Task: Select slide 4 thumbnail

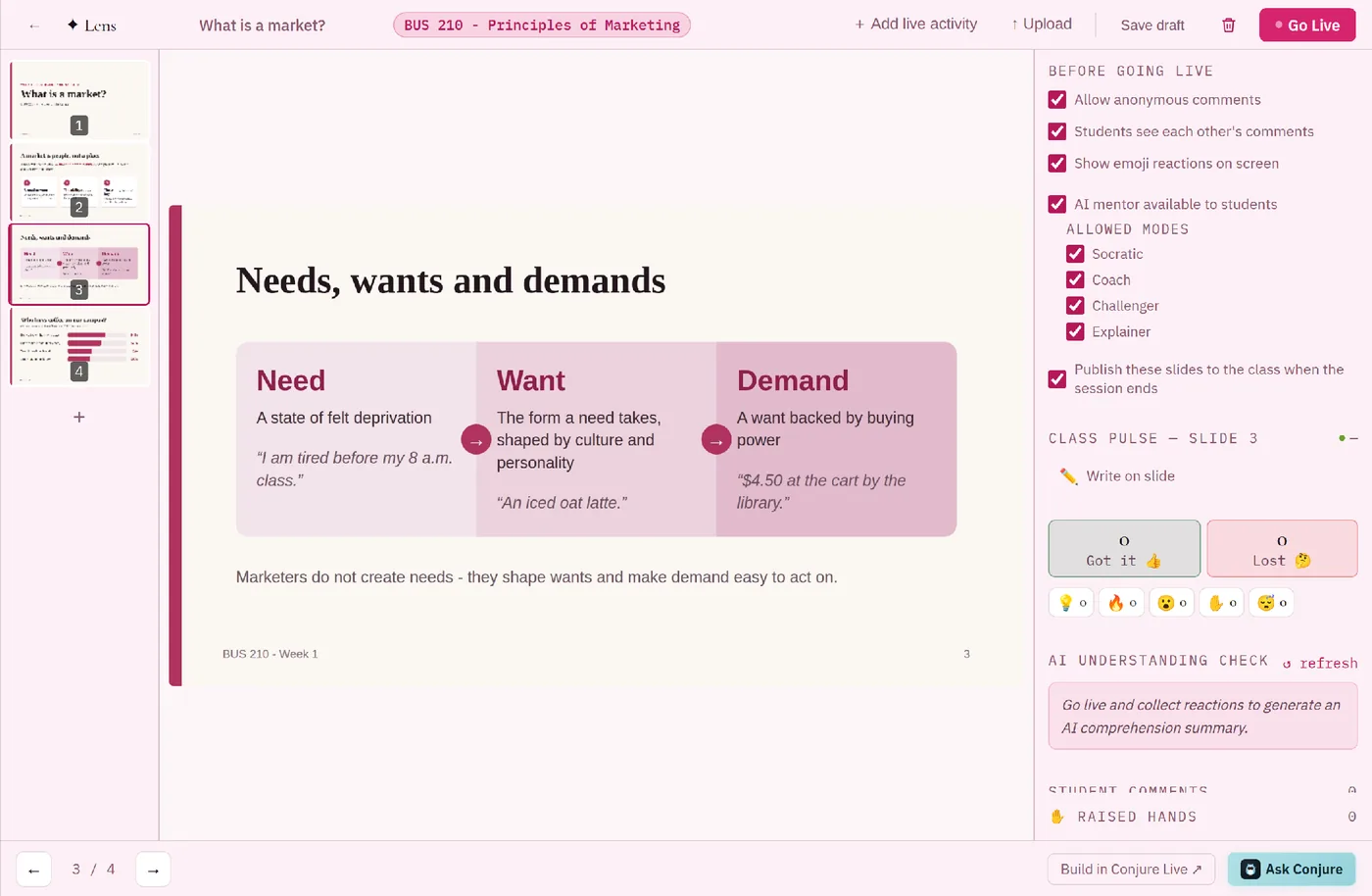Action: [79, 347]
